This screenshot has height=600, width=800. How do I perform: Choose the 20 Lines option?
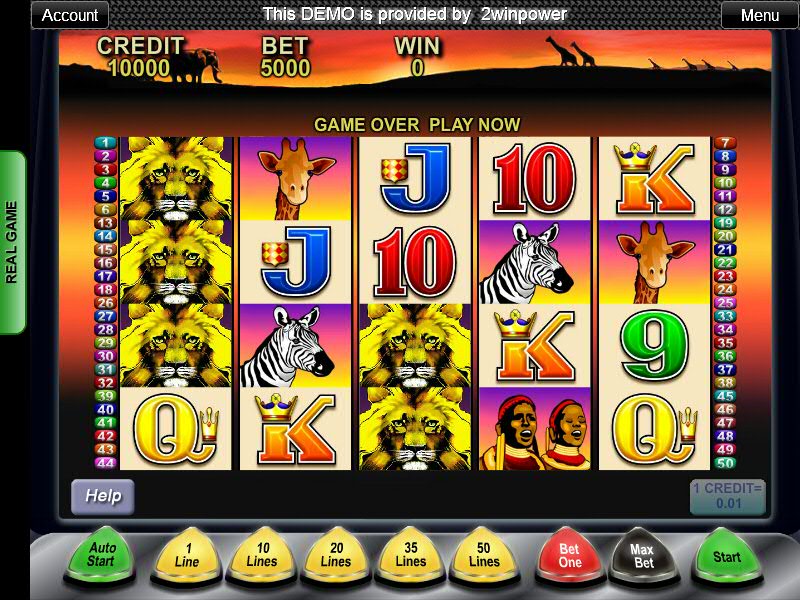coord(336,557)
